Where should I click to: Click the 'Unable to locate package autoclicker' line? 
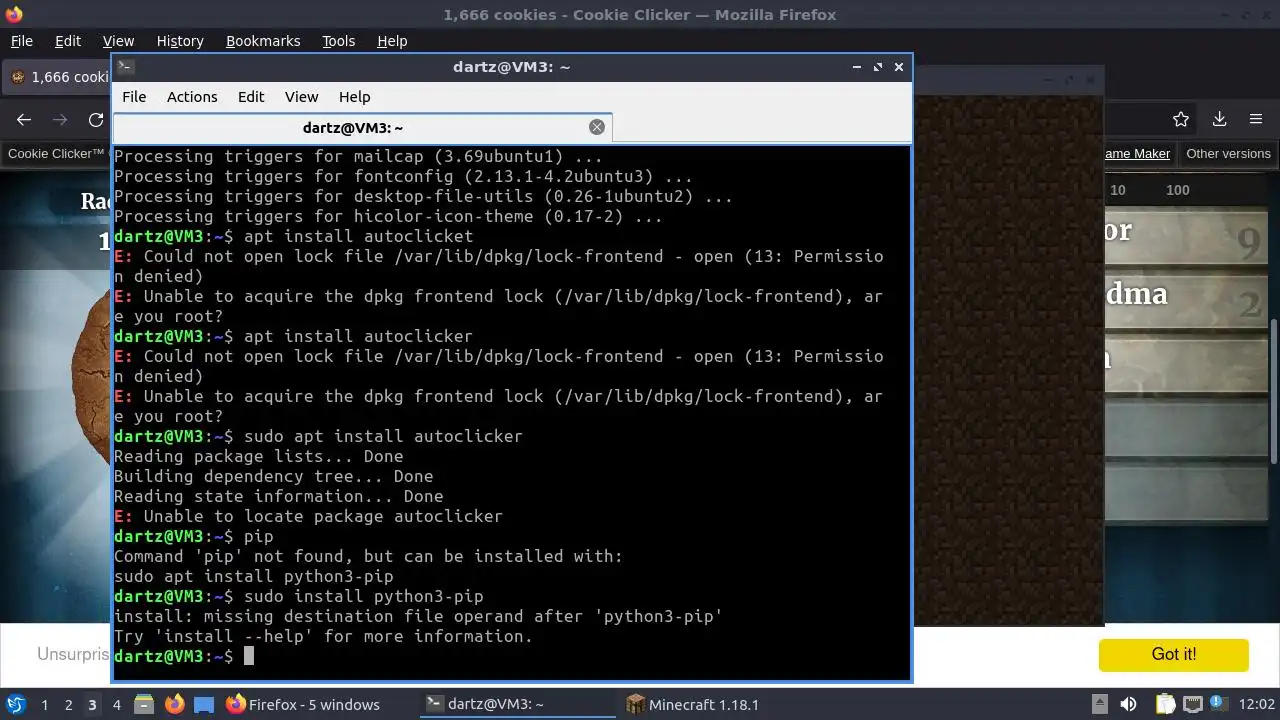308,516
